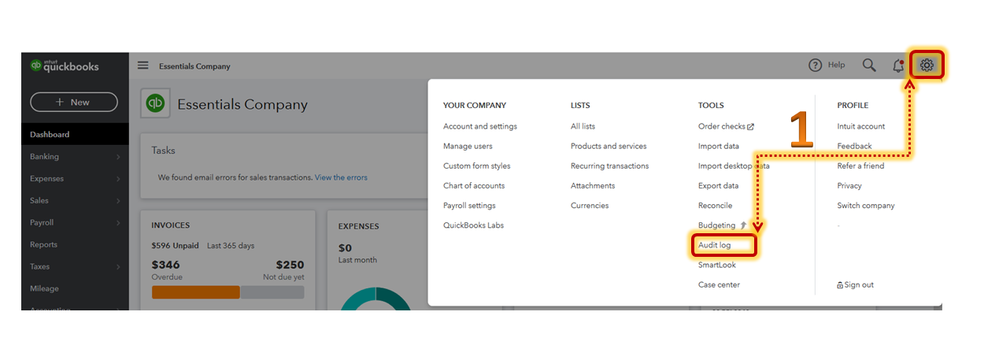Click the Essentials Company logo icon
The width and height of the screenshot is (999, 361).
pos(155,104)
